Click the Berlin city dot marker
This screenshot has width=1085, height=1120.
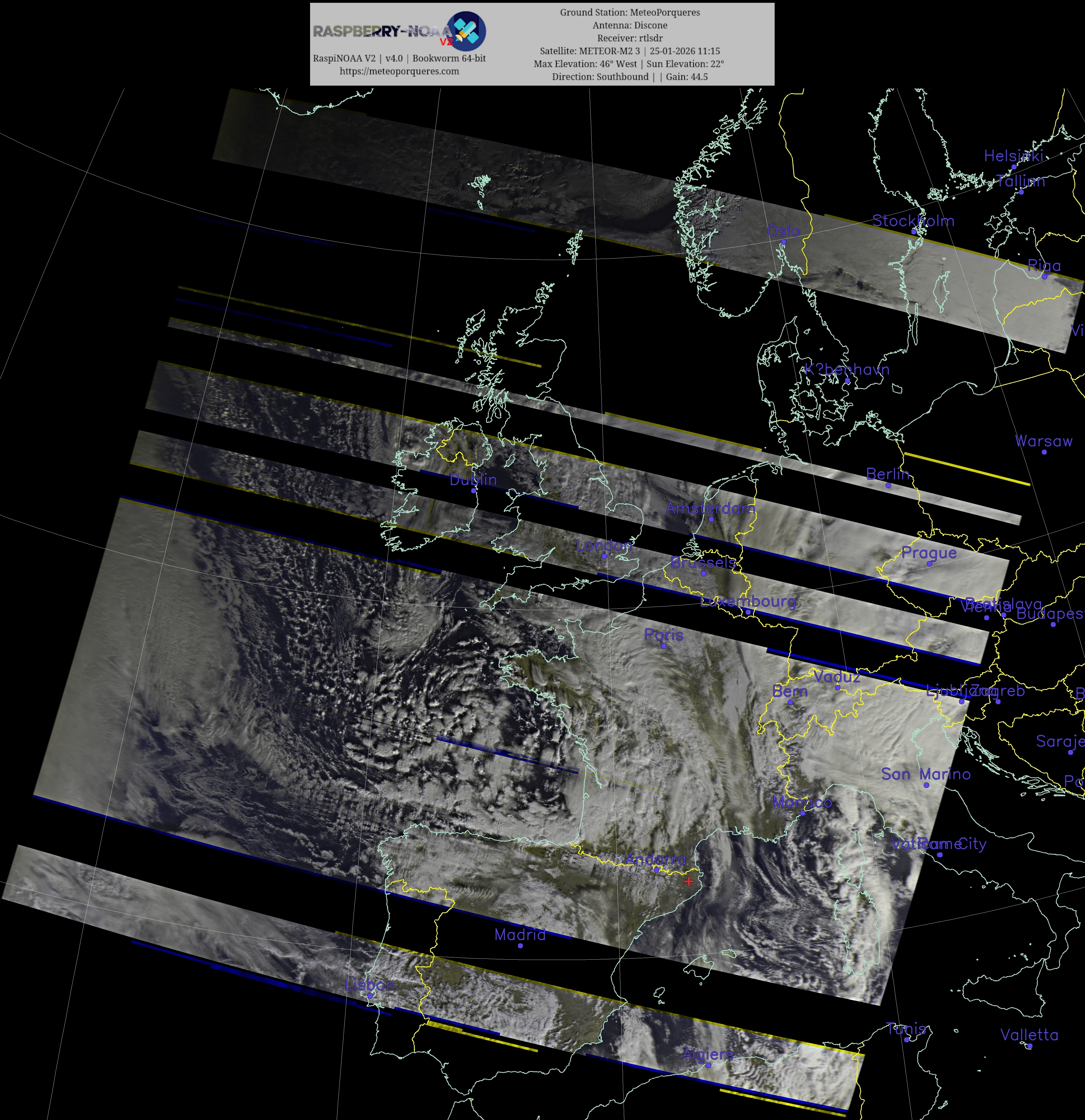coord(888,485)
